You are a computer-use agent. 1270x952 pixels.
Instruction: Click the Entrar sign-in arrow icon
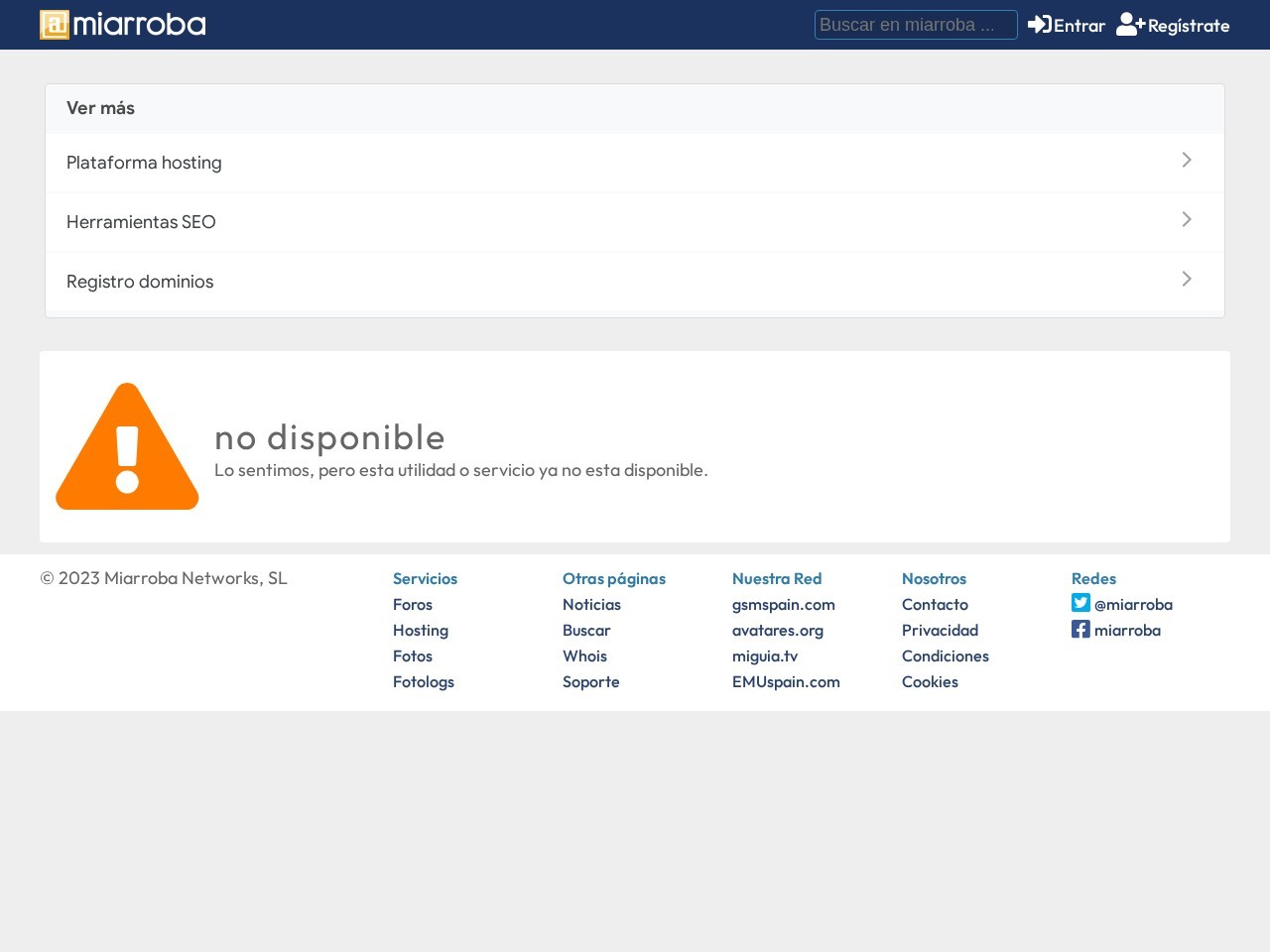tap(1040, 25)
